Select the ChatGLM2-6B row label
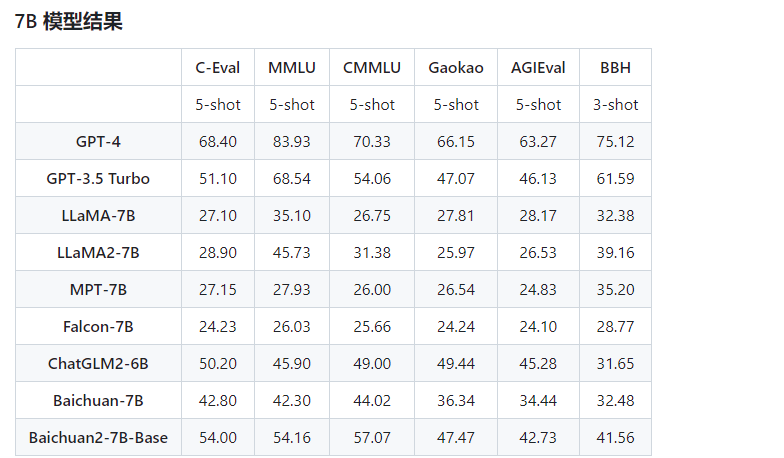Viewport: 784px width, 458px height. [98, 363]
